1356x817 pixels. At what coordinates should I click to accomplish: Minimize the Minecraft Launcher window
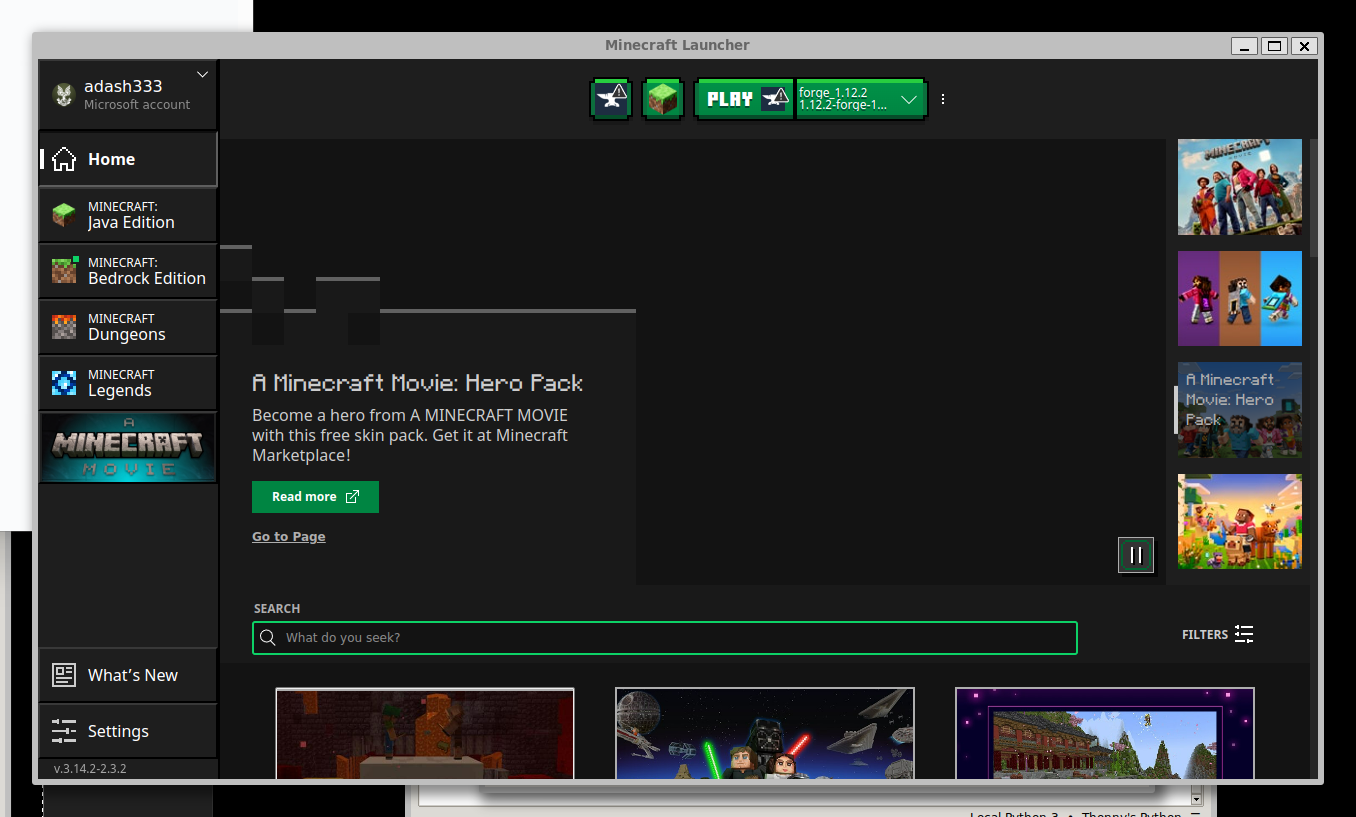click(x=1245, y=46)
